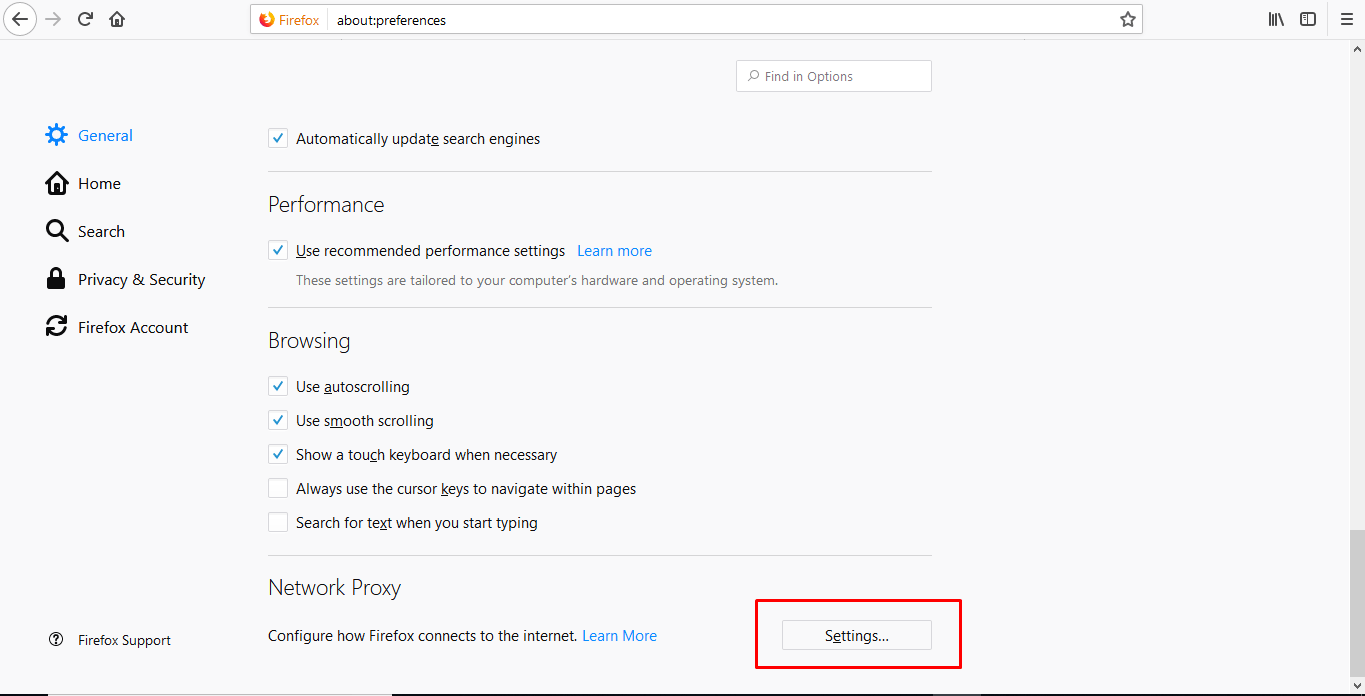Bookmark this page with the star icon
The height and width of the screenshot is (696, 1365).
point(1128,19)
